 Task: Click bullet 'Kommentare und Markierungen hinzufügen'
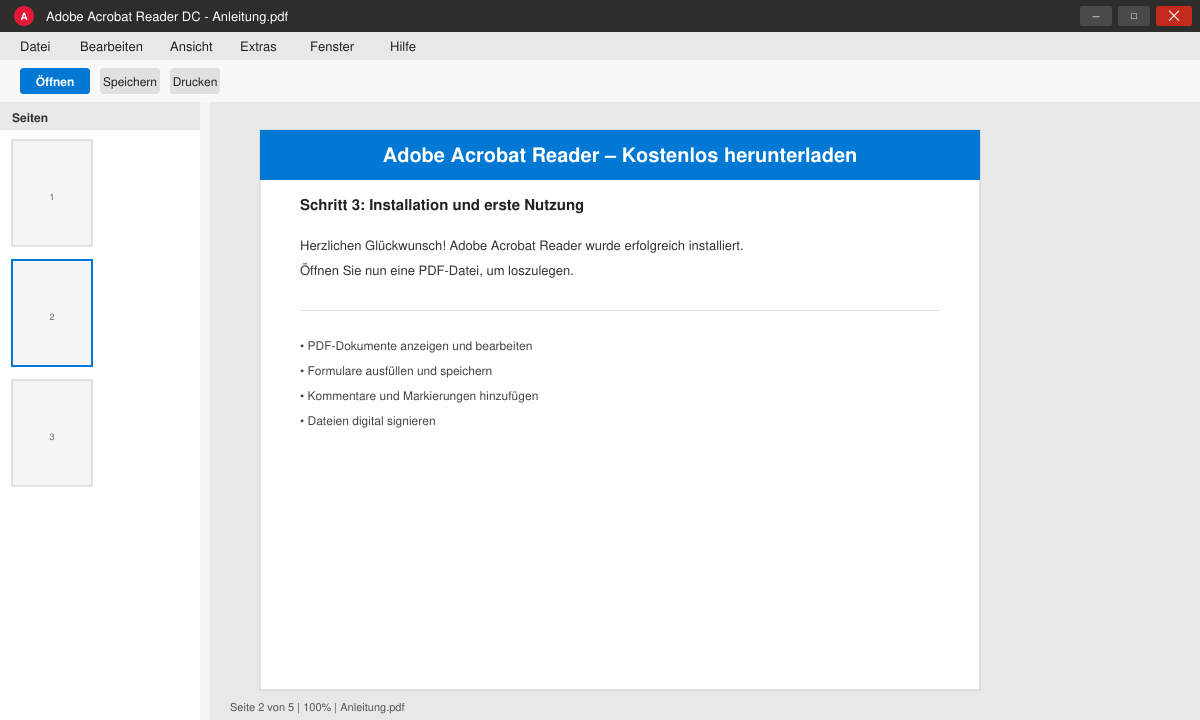[419, 396]
